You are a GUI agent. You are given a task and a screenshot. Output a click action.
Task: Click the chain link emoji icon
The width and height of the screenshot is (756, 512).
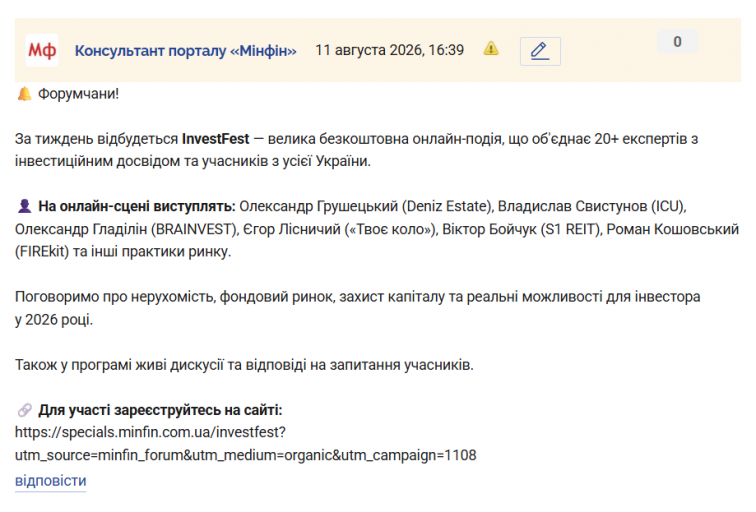[x=24, y=410]
